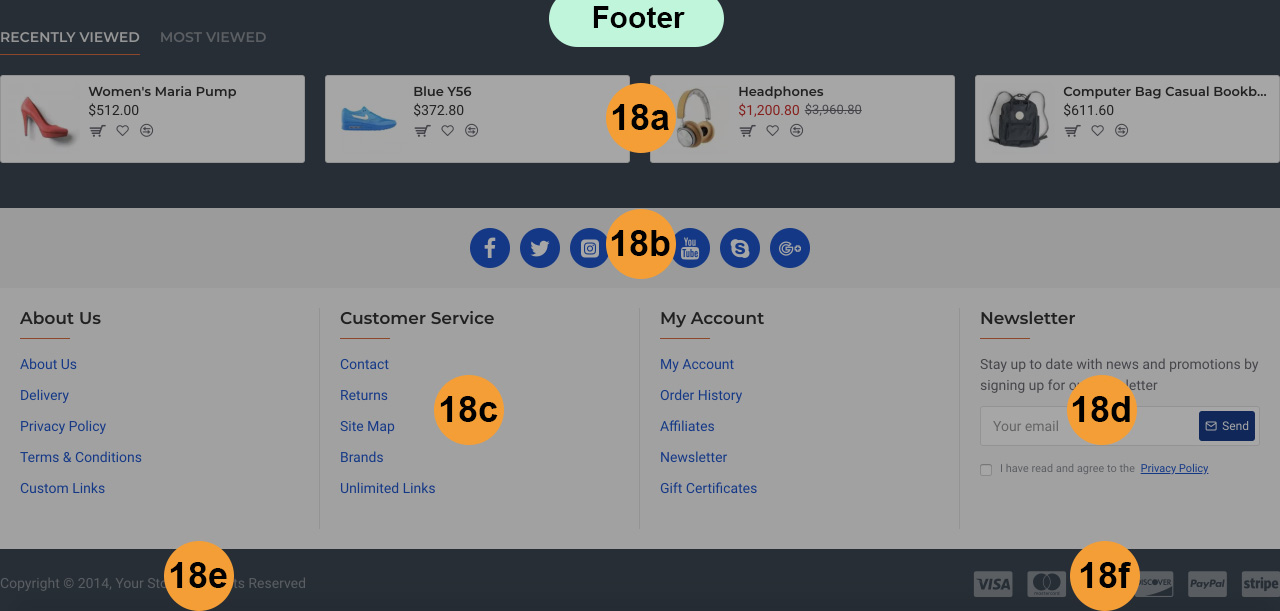
Task: Go to Order History
Action: pyautogui.click(x=701, y=395)
